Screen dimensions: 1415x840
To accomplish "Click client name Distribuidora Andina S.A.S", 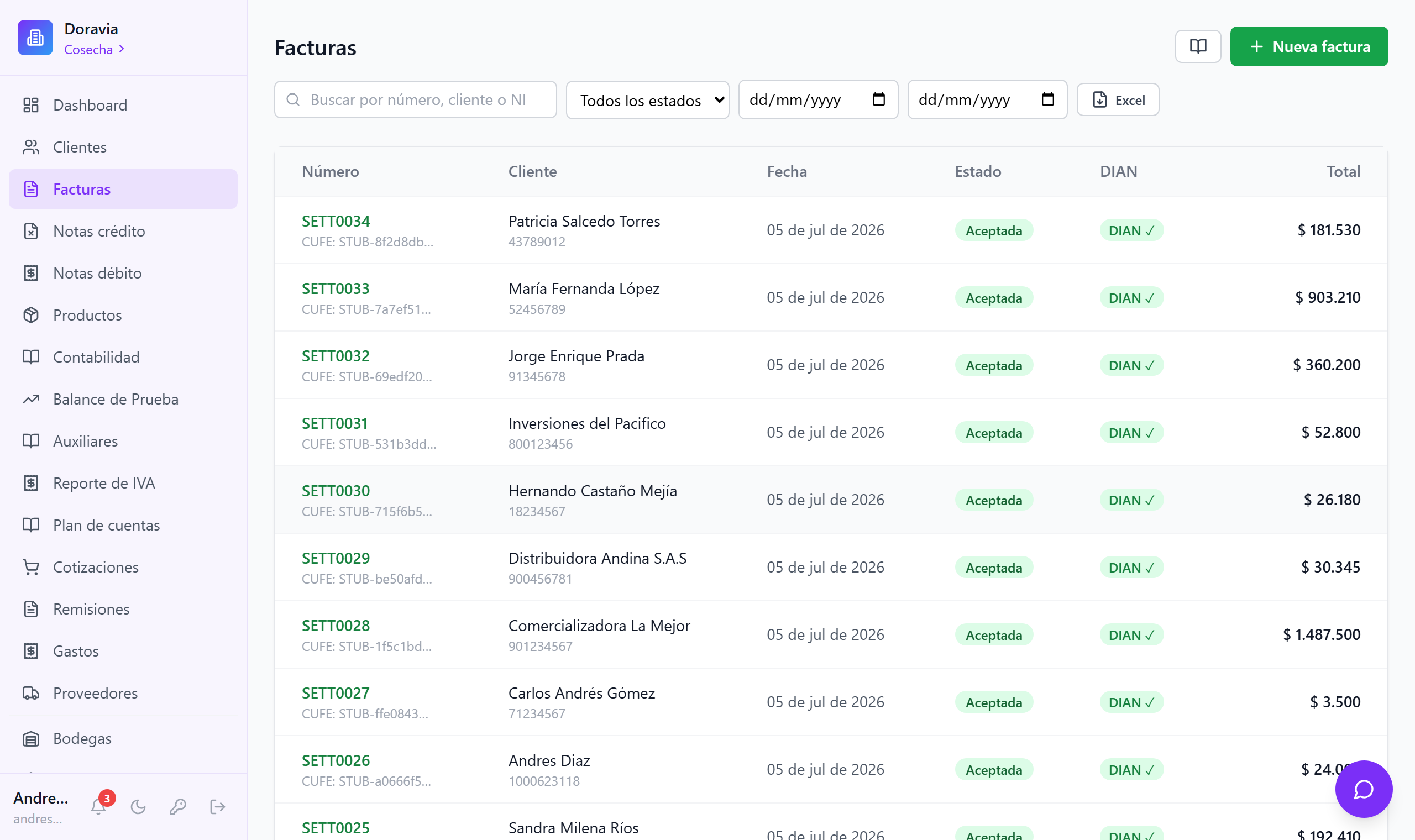I will point(597,558).
